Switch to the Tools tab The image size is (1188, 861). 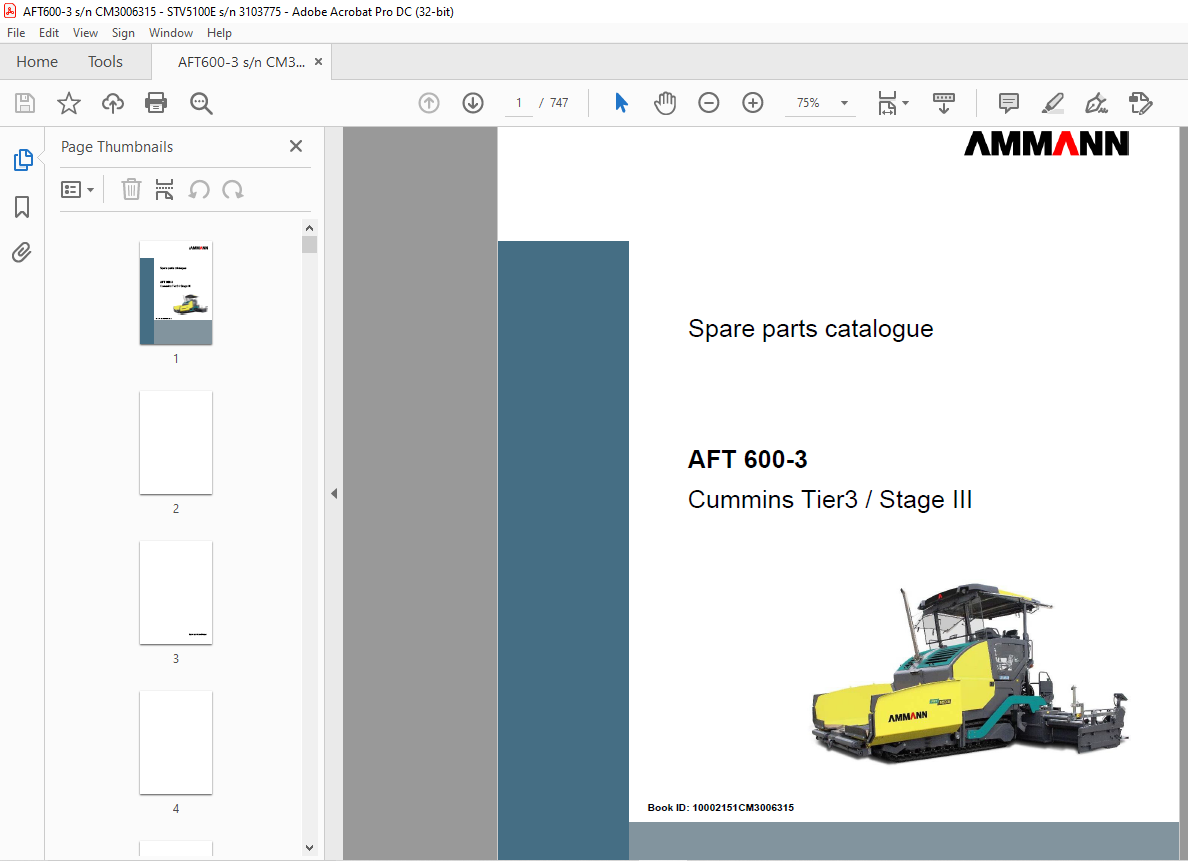click(x=105, y=61)
